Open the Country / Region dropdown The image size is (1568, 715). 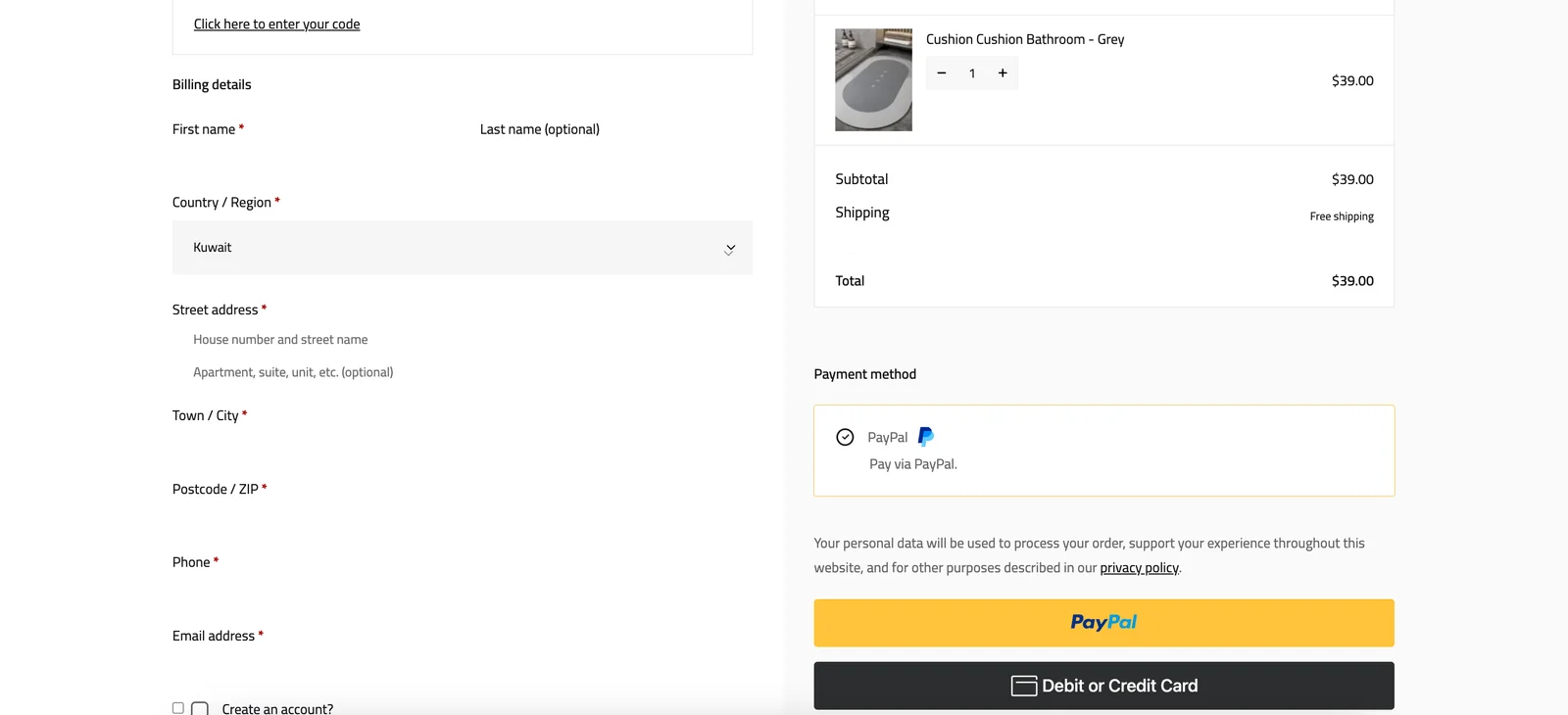pyautogui.click(x=462, y=248)
